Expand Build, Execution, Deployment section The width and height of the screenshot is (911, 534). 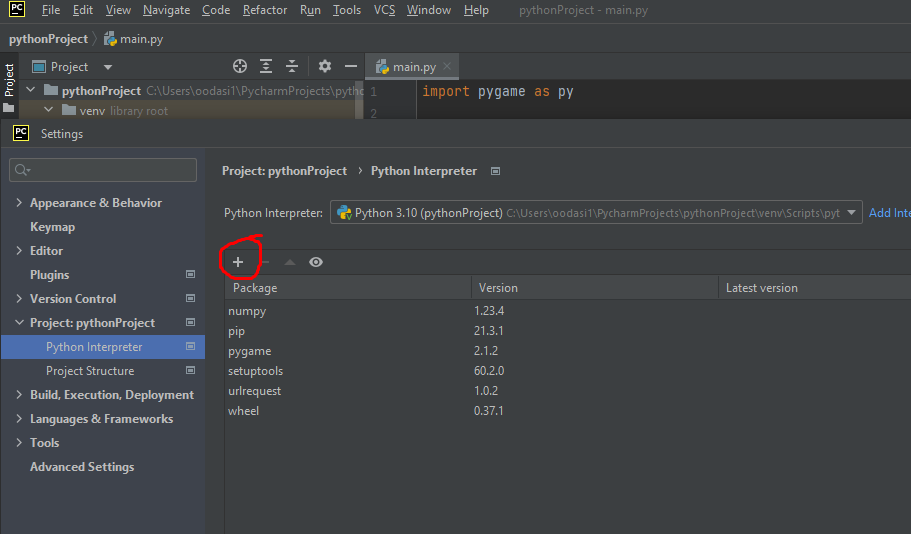point(19,395)
